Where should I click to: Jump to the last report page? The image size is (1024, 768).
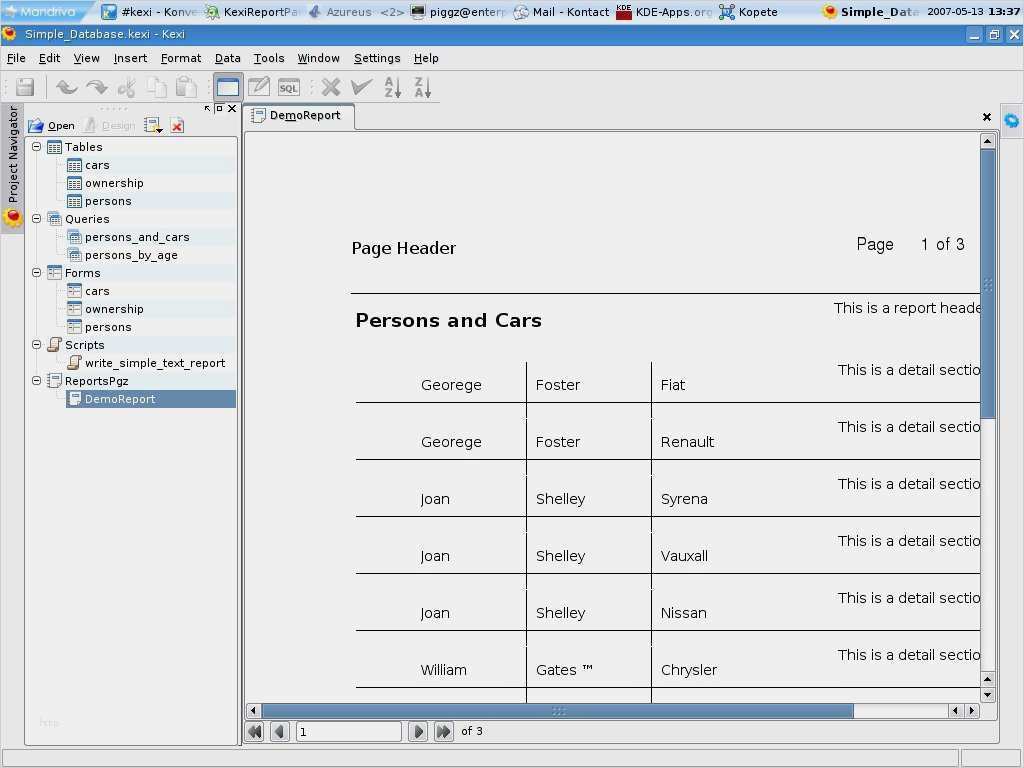(443, 732)
